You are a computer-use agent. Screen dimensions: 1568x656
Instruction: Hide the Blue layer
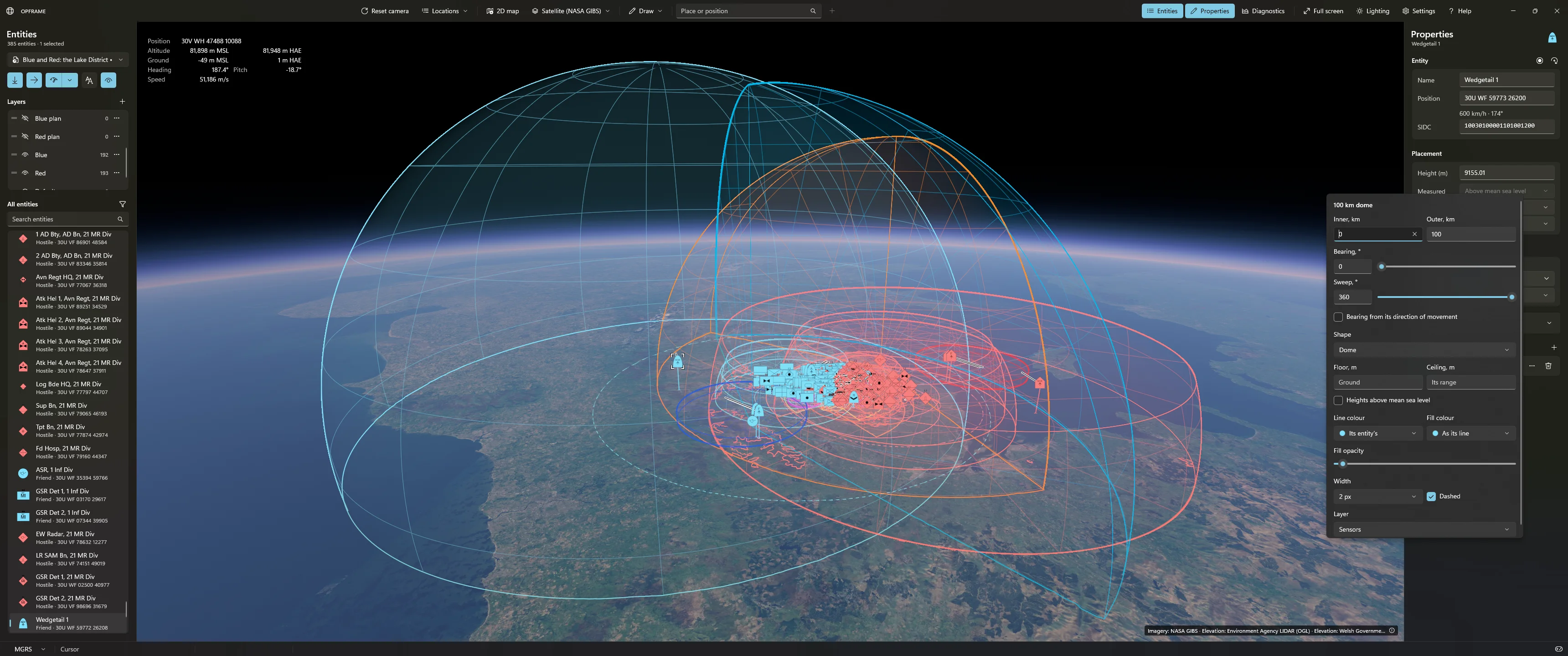click(25, 155)
